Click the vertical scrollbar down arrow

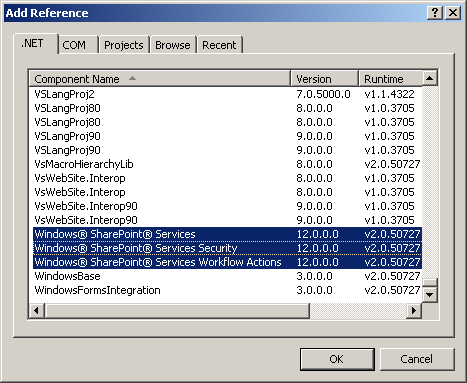click(430, 295)
